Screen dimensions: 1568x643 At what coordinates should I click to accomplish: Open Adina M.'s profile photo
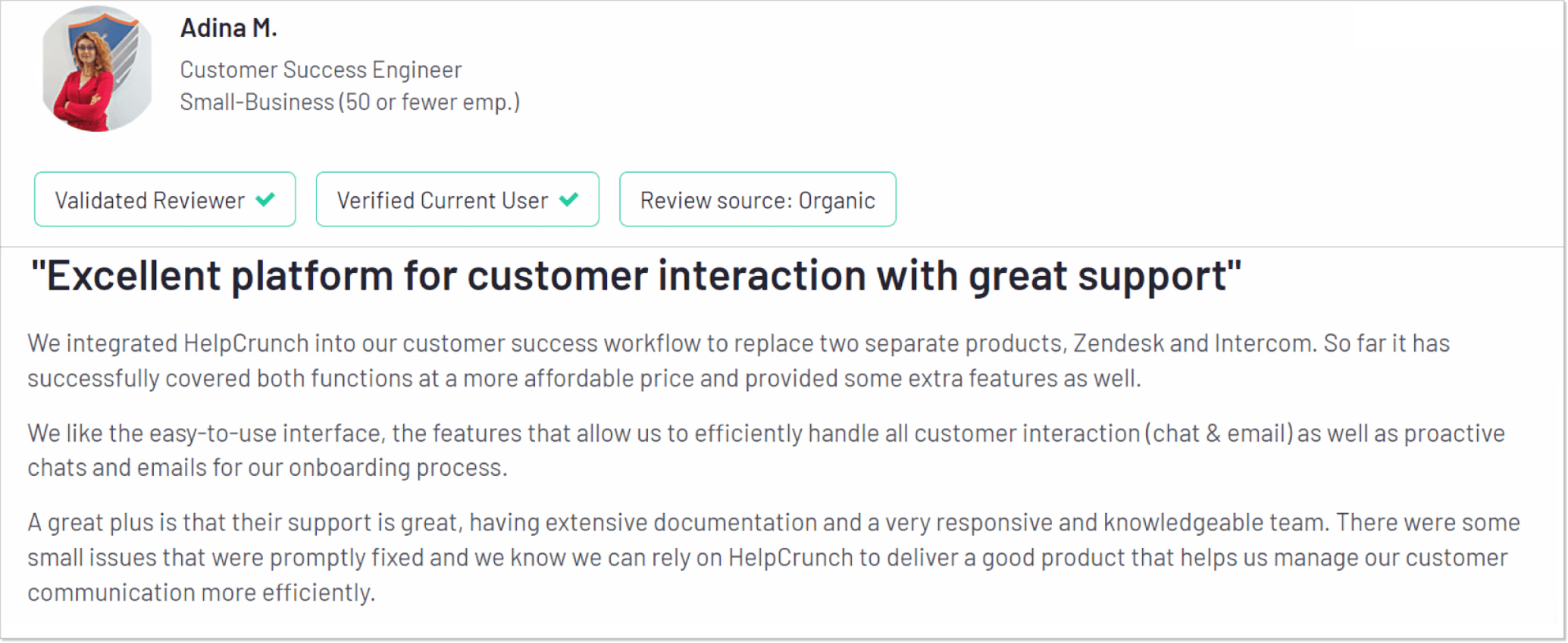[x=97, y=69]
